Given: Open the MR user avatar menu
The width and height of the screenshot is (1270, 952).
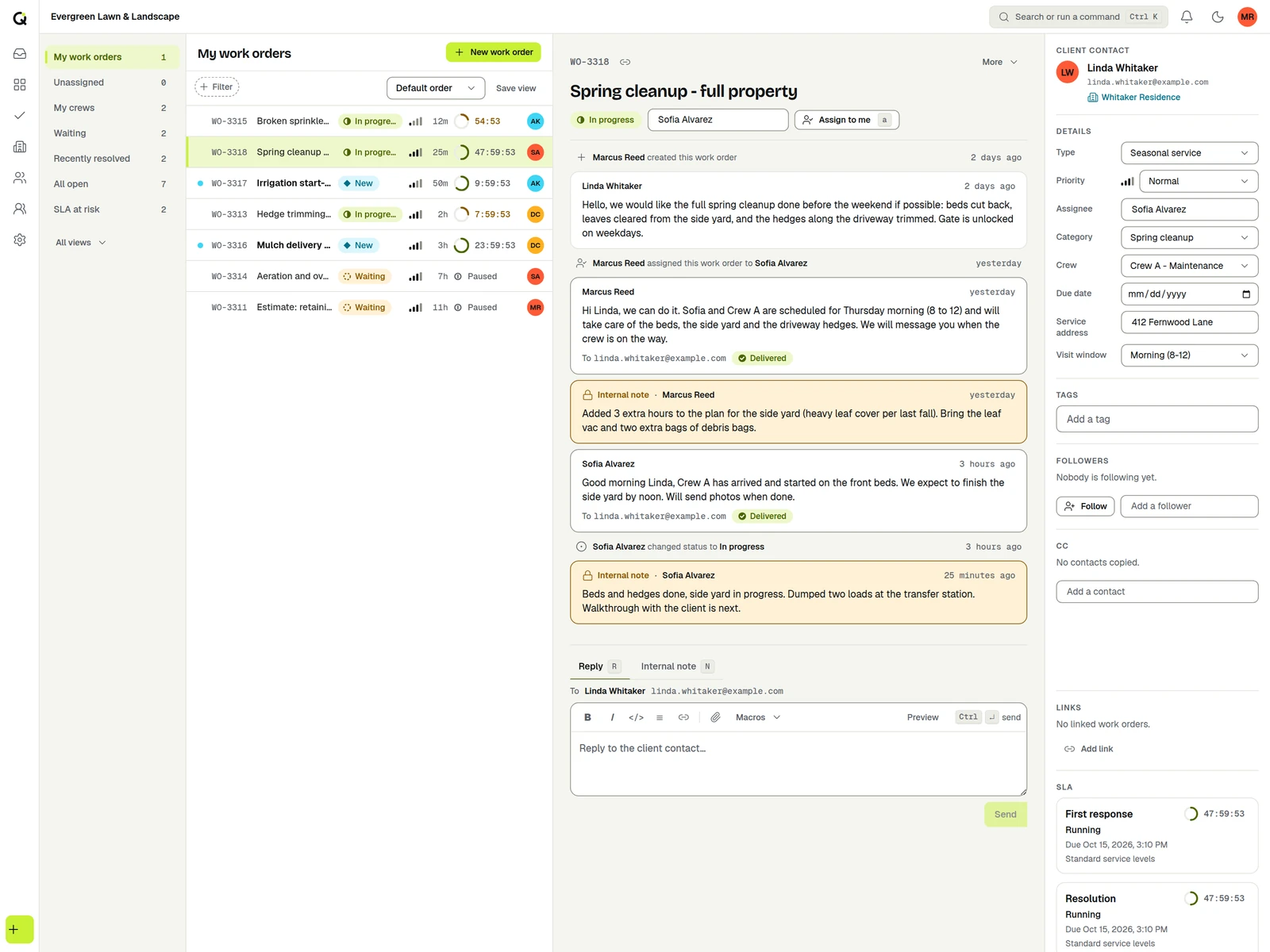Looking at the screenshot, I should (x=1247, y=17).
